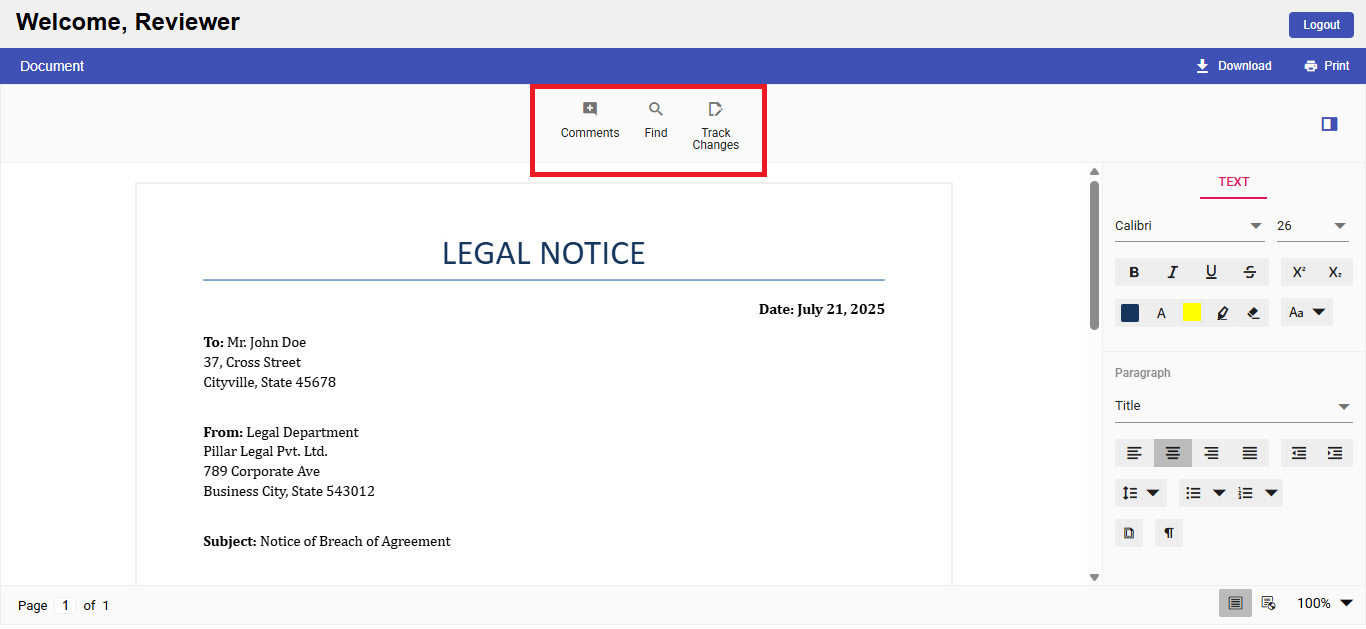
Task: Apply strikethrough formatting
Action: pyautogui.click(x=1249, y=271)
